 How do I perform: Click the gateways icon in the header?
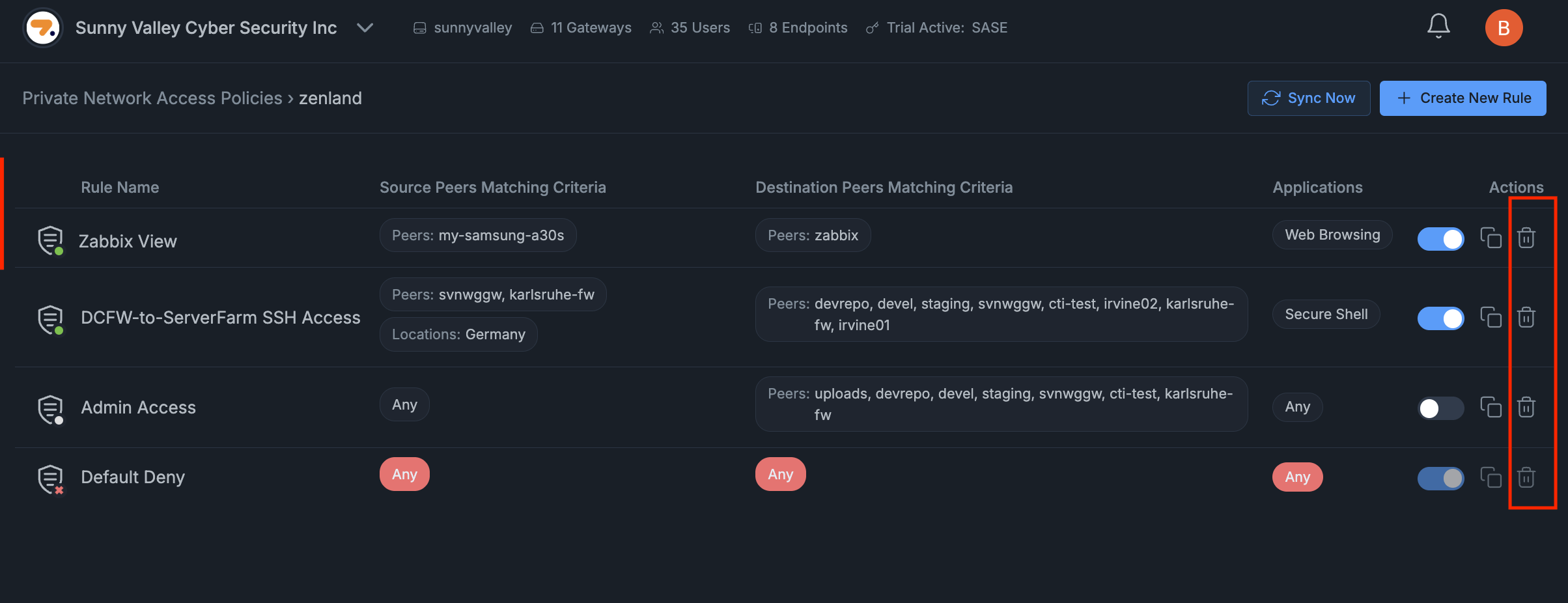537,27
